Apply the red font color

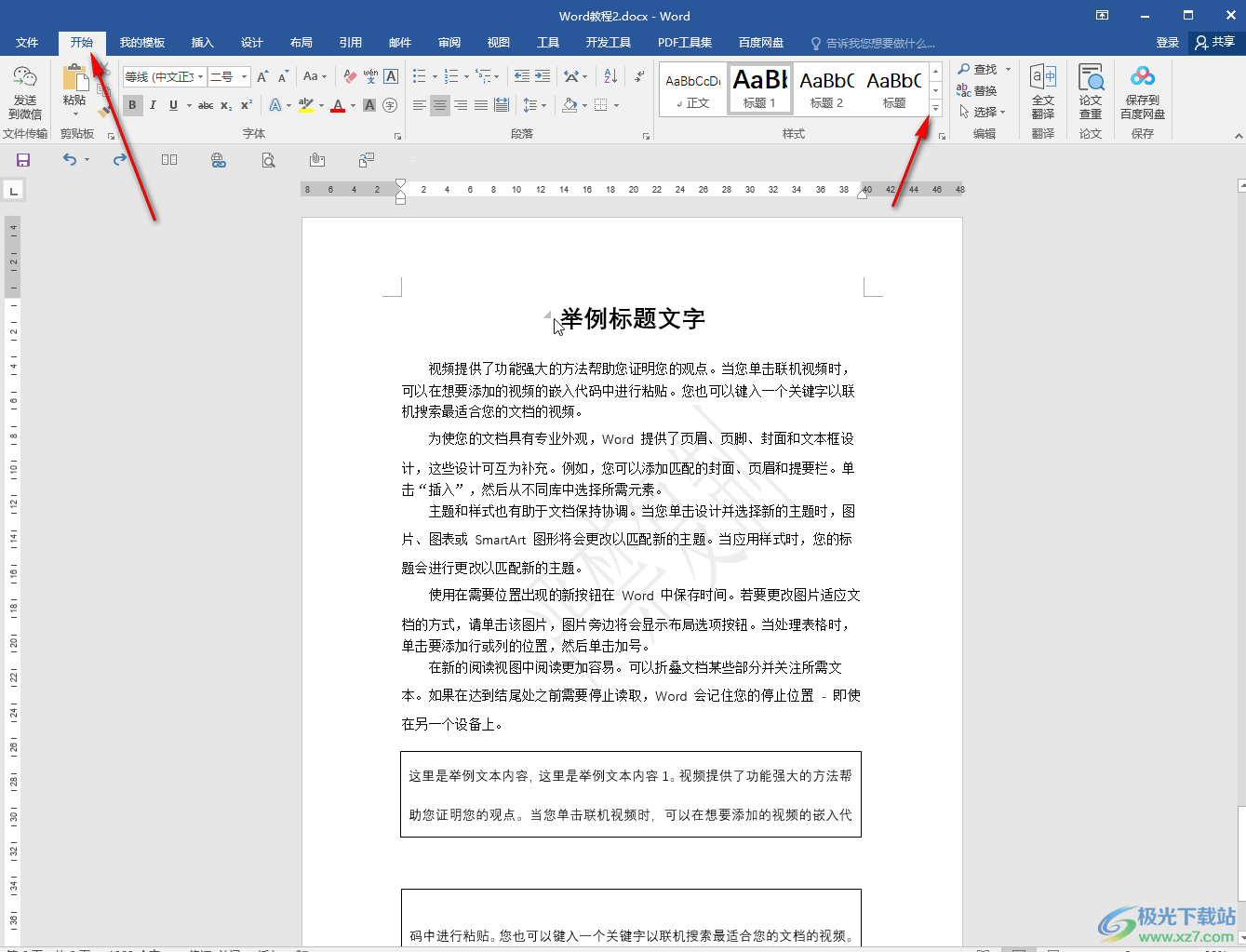338,105
